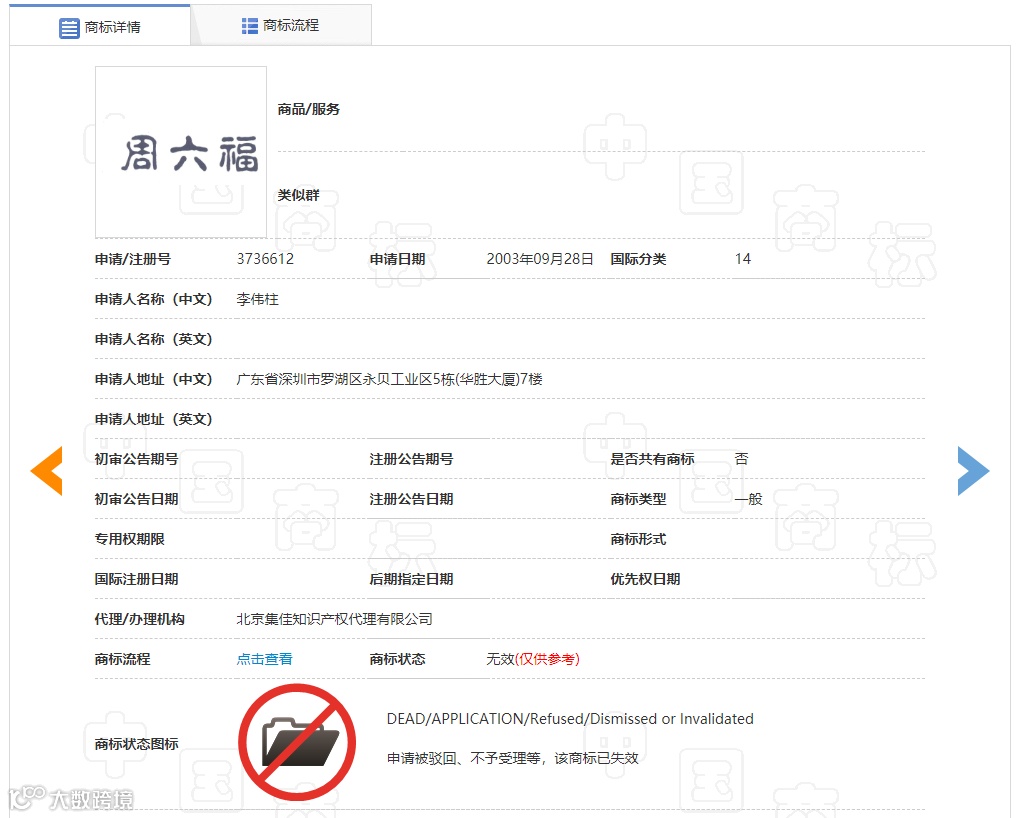Click the dead application status icon
Image resolution: width=1021 pixels, height=818 pixels.
tap(297, 742)
